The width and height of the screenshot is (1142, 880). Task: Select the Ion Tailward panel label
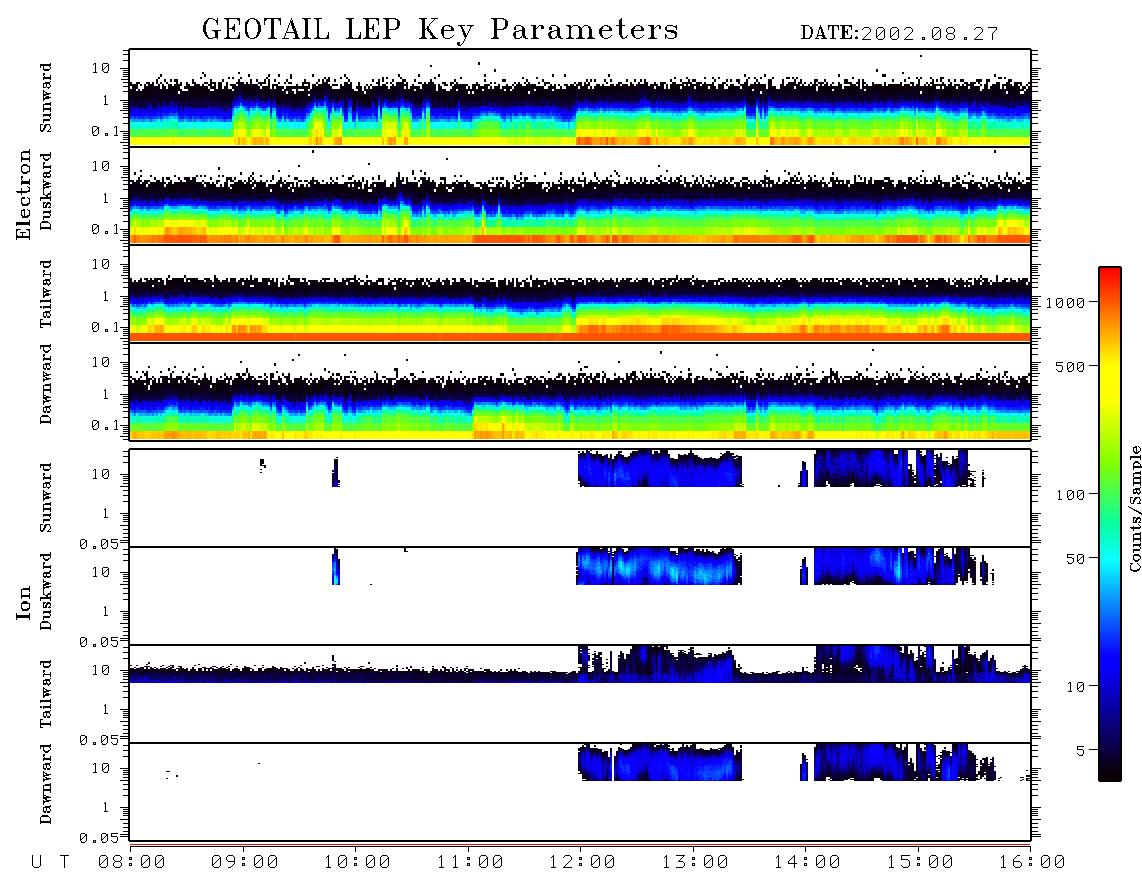point(46,694)
